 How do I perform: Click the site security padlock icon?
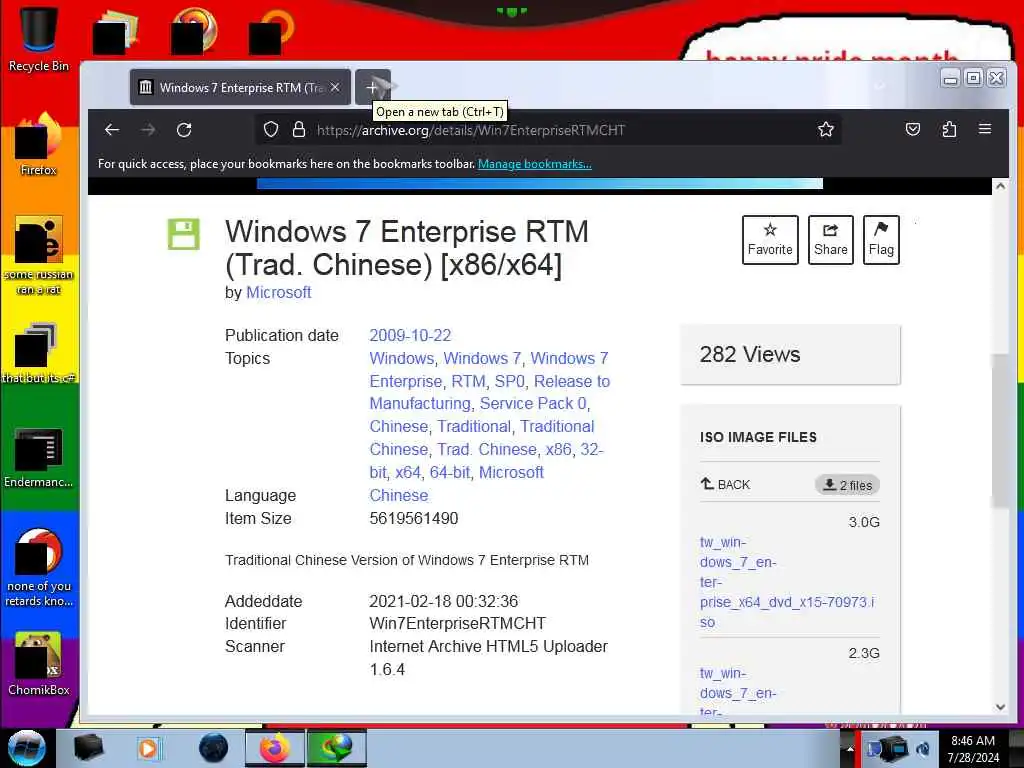(x=299, y=129)
